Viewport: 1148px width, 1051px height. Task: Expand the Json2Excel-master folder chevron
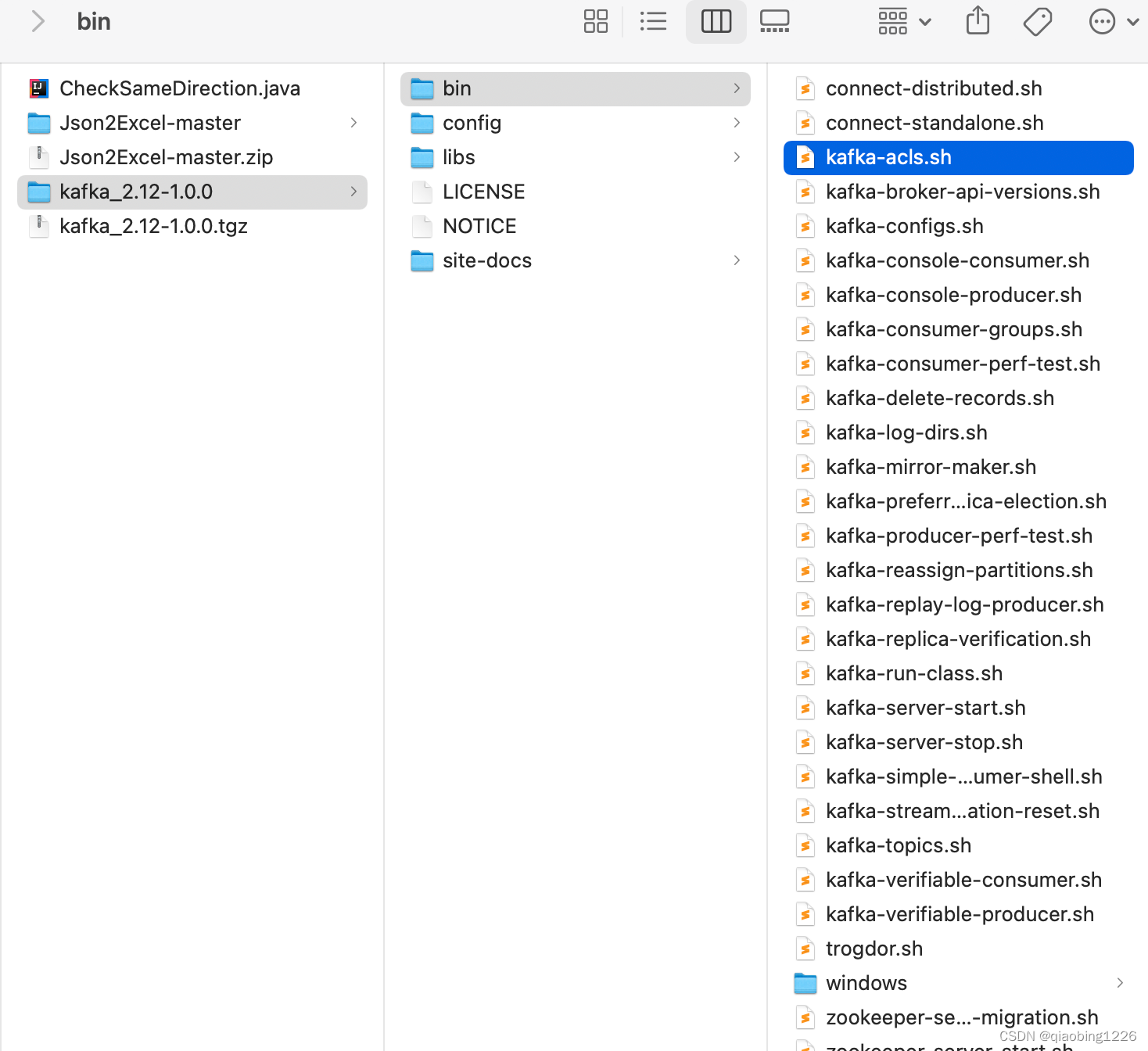tap(353, 123)
